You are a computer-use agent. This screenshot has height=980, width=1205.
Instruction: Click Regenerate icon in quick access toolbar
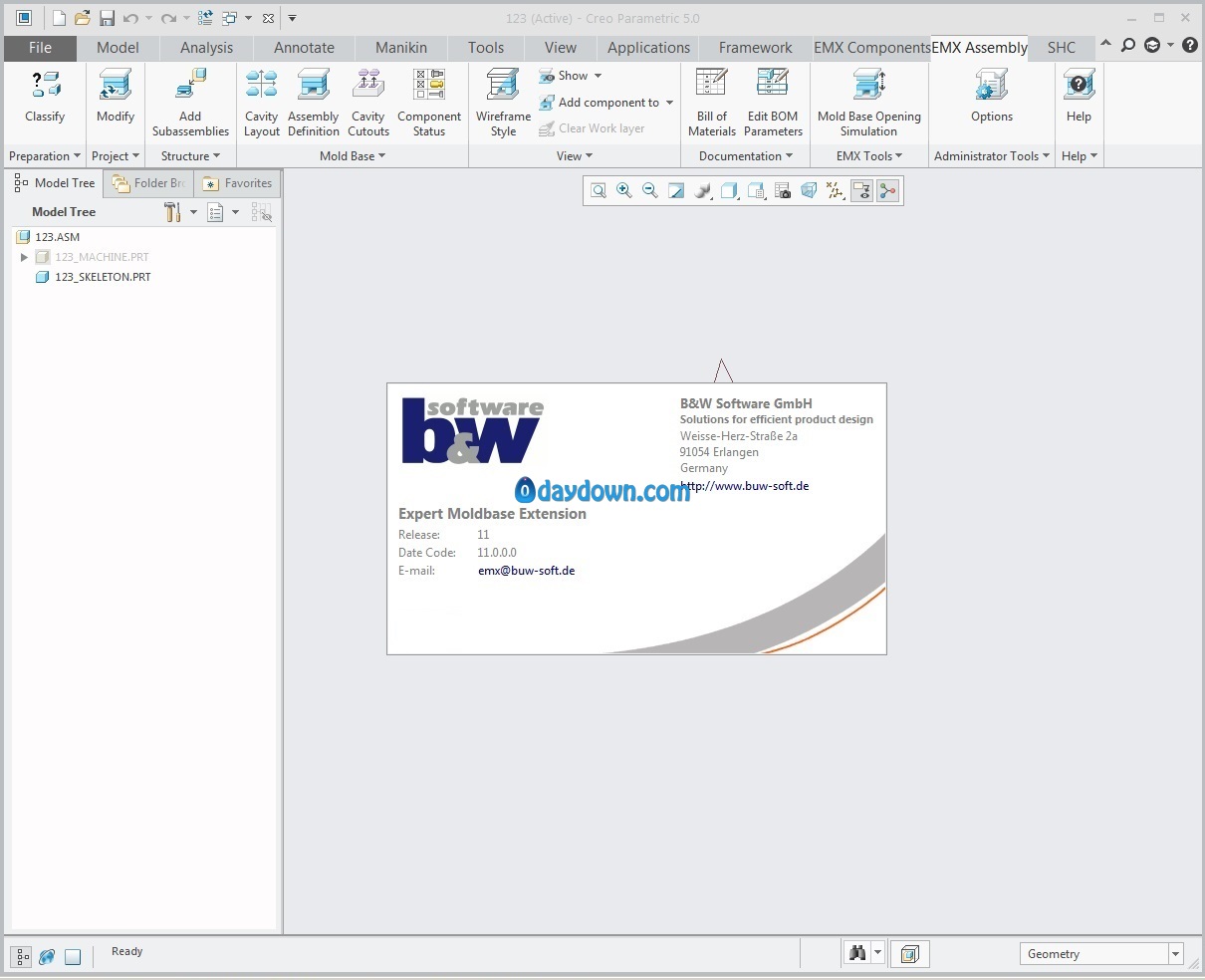click(205, 18)
